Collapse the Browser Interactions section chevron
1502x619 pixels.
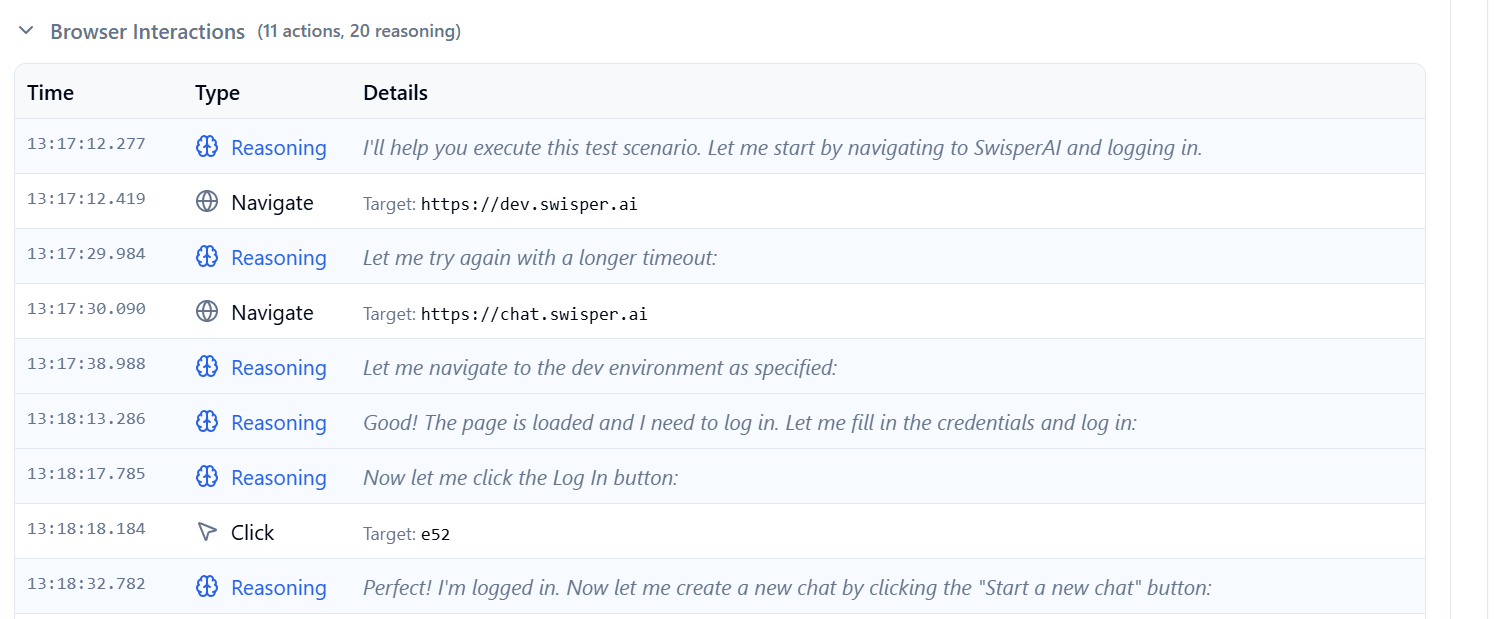[26, 31]
